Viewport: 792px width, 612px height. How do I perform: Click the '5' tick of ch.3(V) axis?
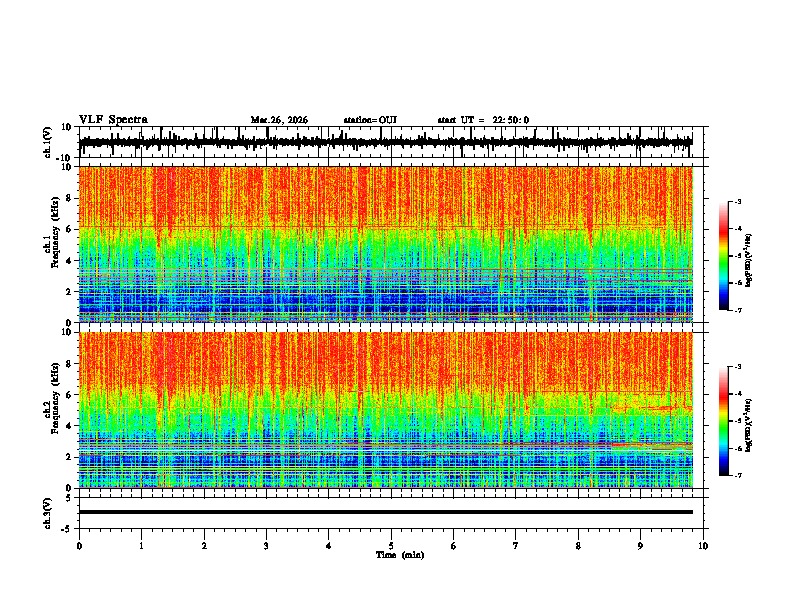tap(70, 498)
